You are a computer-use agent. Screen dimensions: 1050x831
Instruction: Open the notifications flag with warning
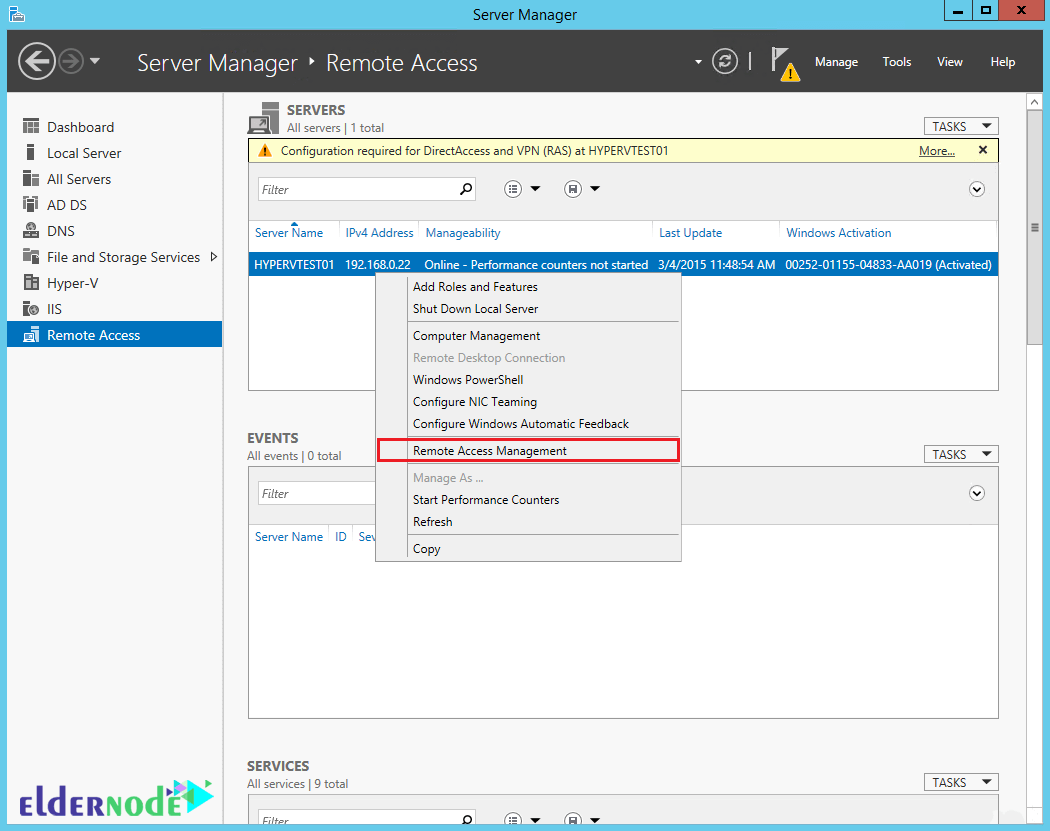click(785, 64)
